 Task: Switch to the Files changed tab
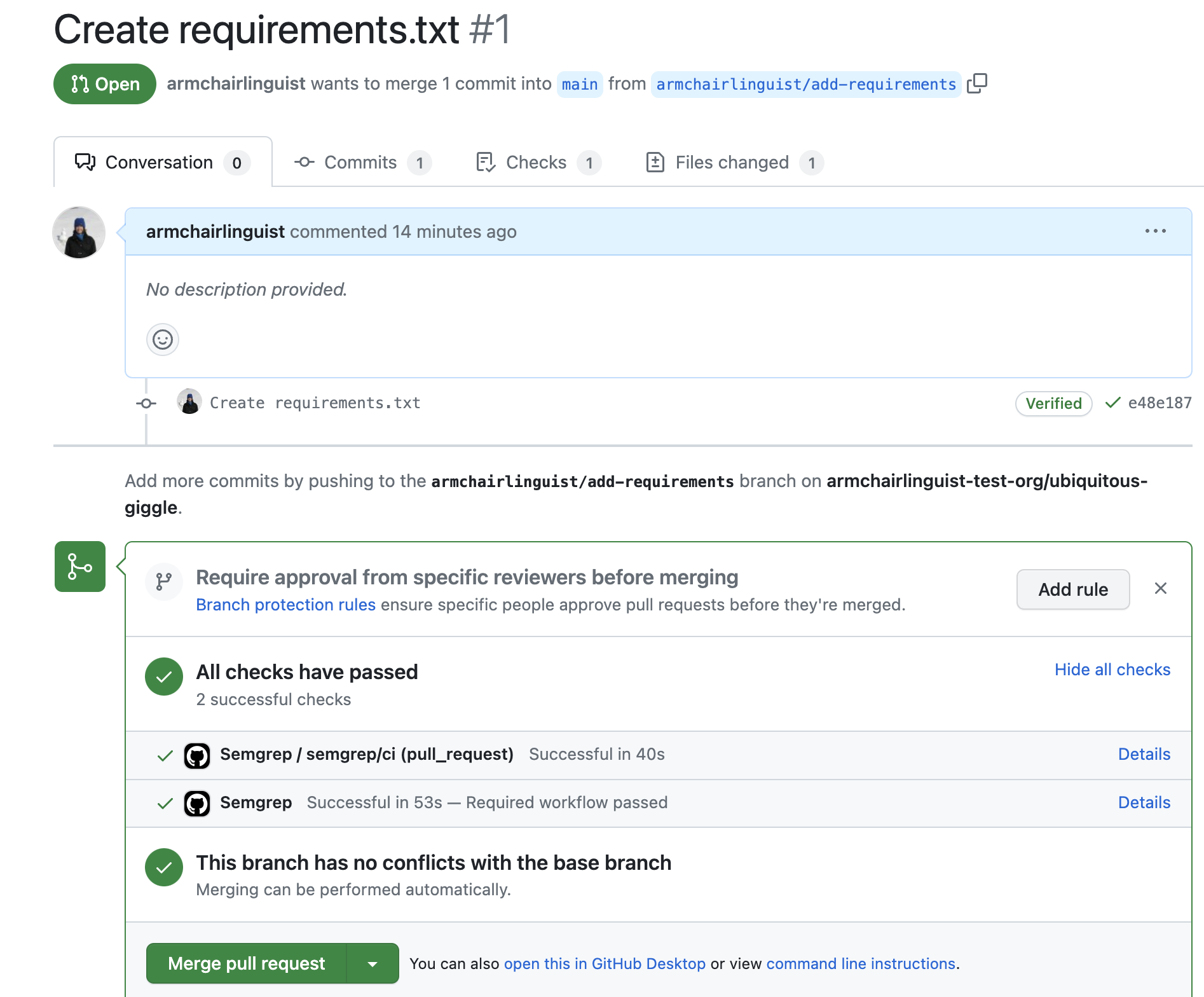pyautogui.click(x=732, y=162)
